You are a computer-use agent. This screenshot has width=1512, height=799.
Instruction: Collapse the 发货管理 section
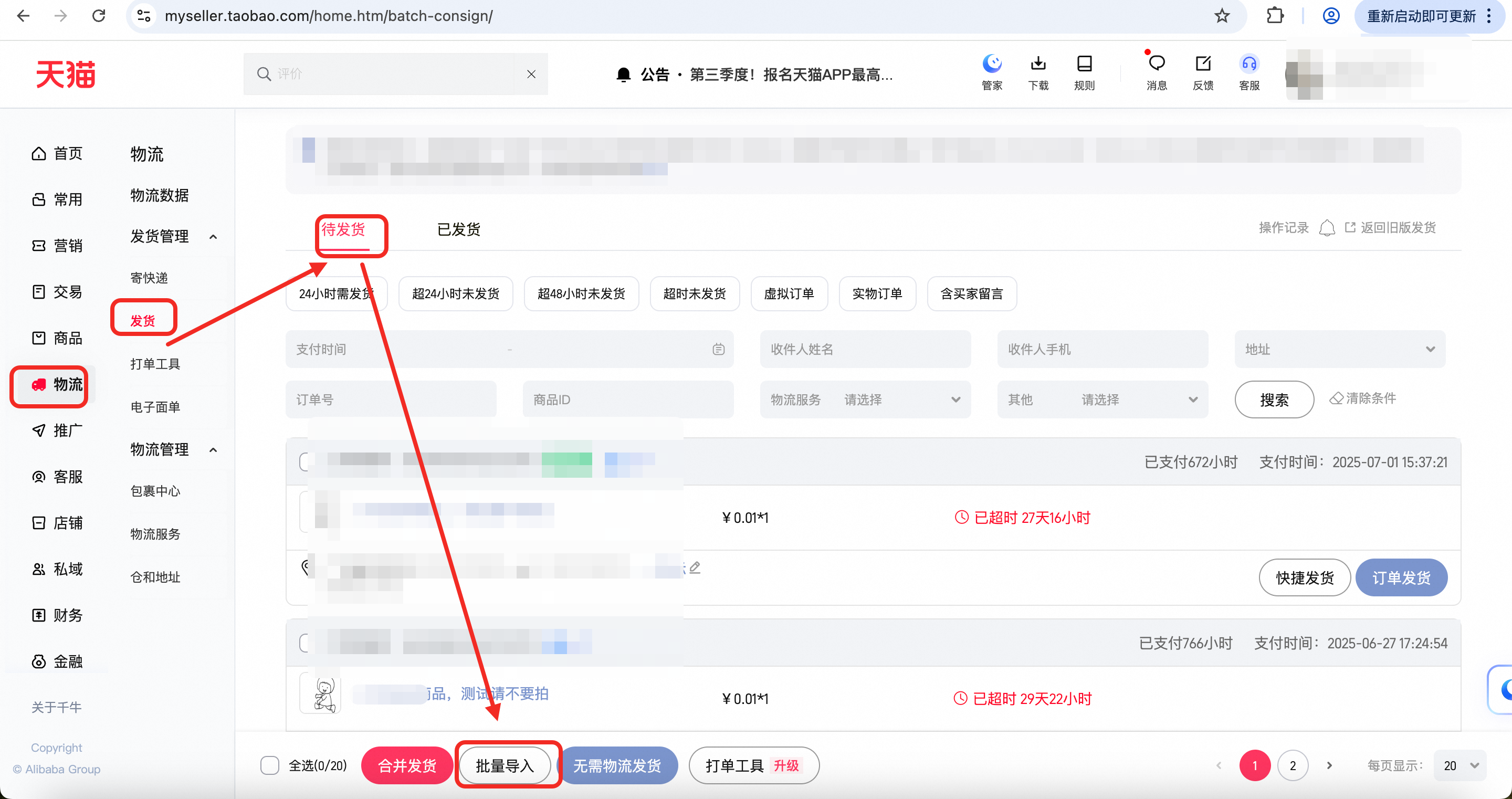[x=213, y=237]
